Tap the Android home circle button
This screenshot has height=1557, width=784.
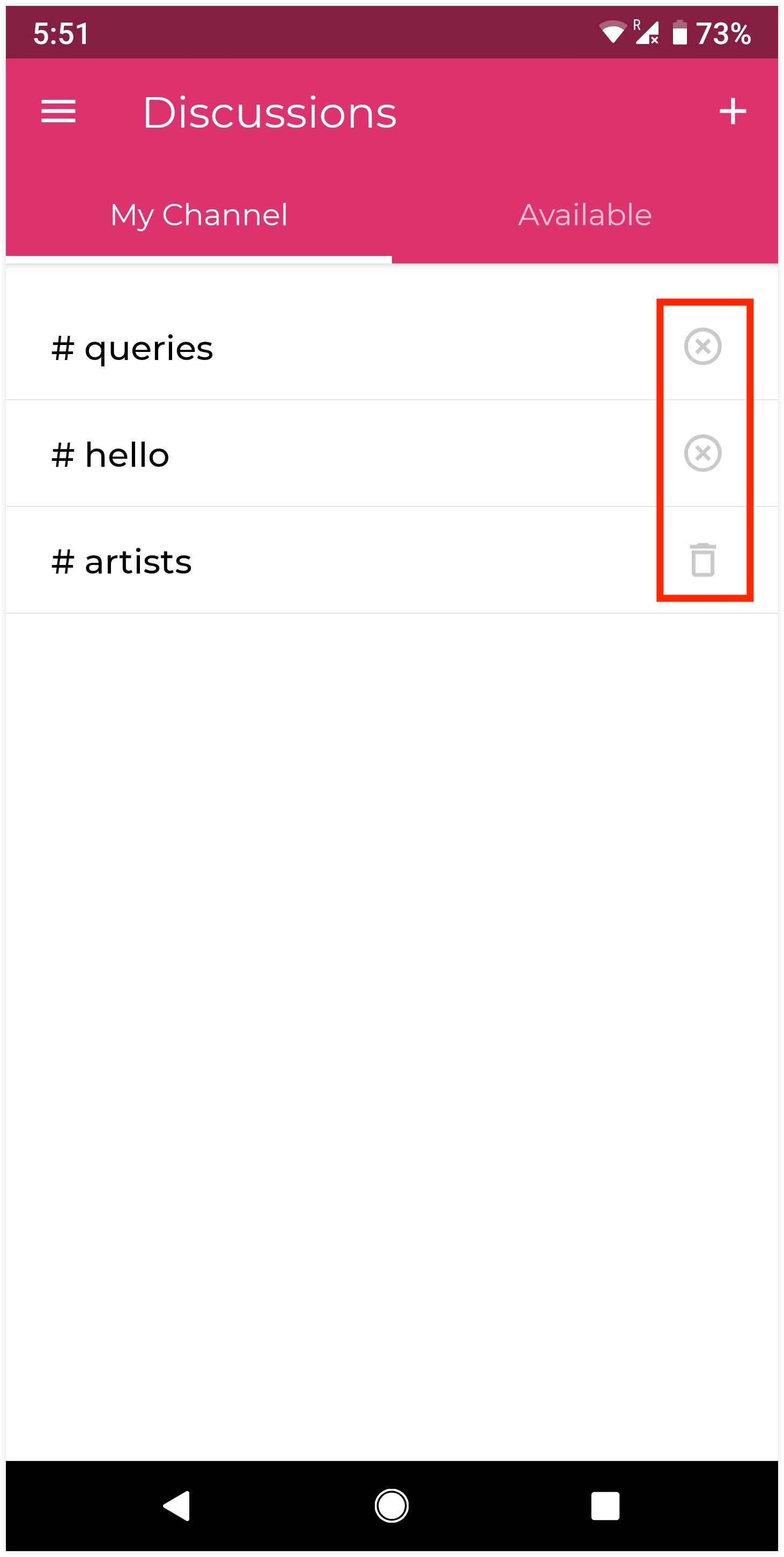tap(391, 1505)
